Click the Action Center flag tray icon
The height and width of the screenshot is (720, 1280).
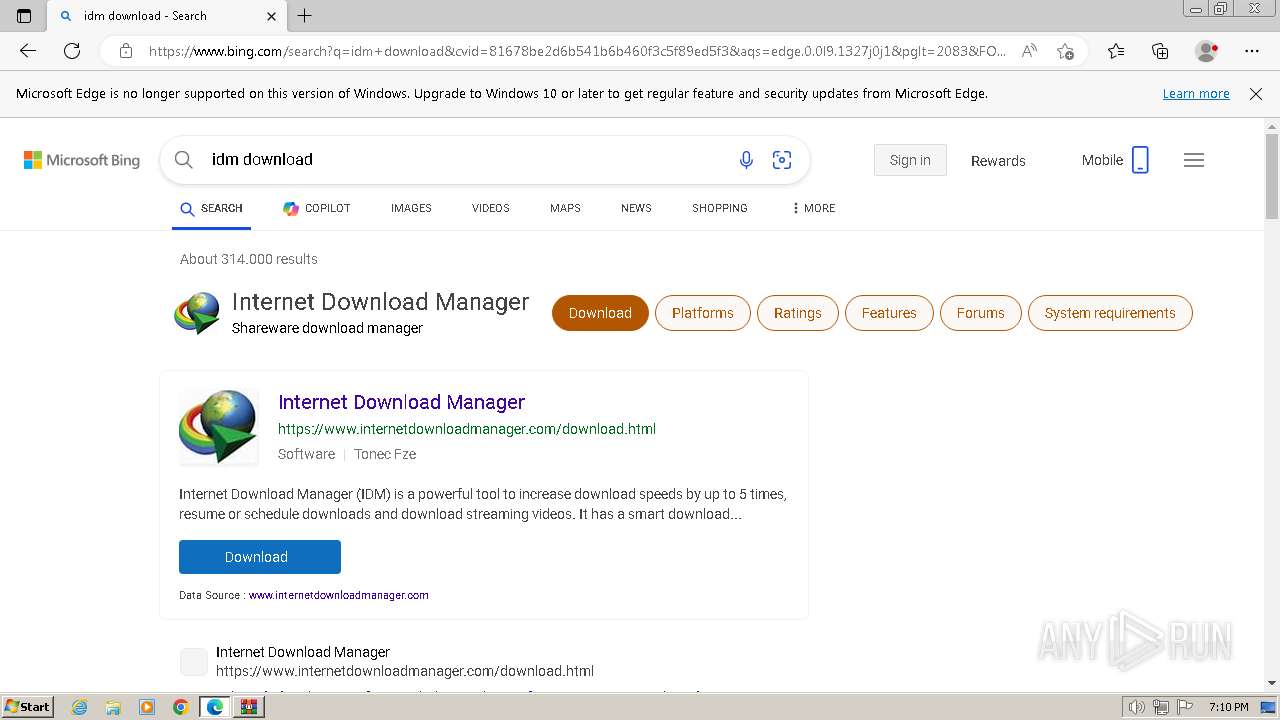1184,707
